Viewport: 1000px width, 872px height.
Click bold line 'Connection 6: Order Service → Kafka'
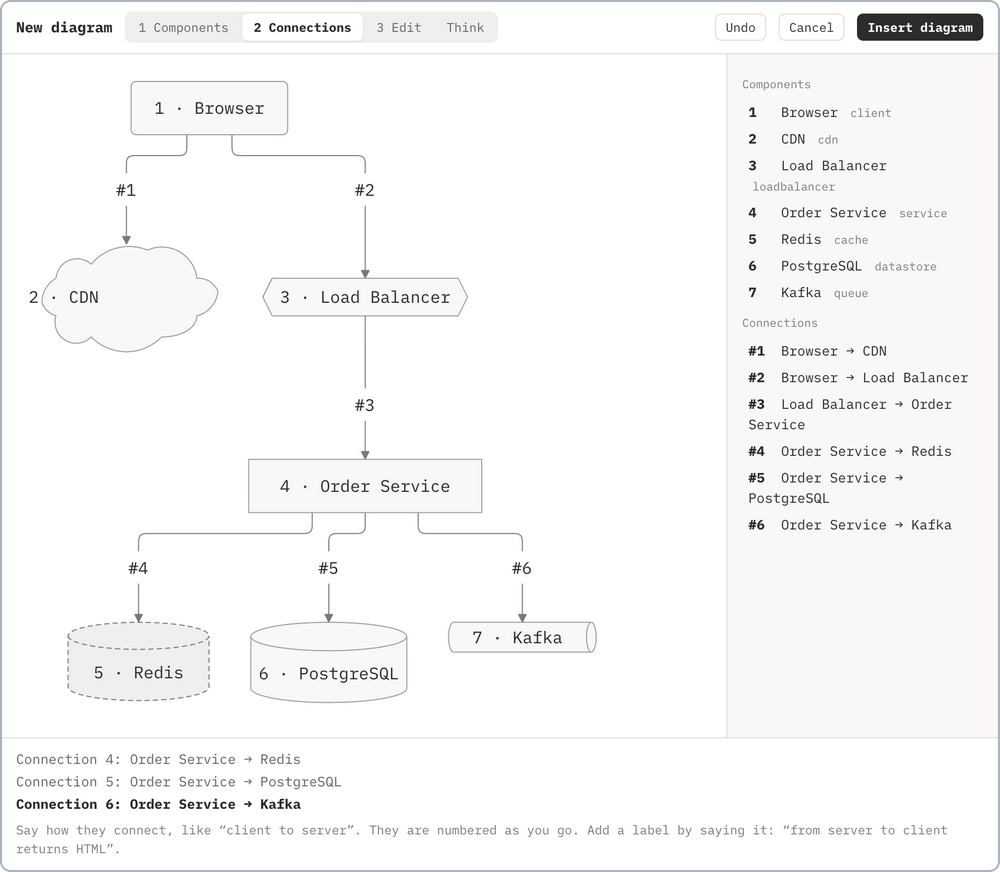(x=158, y=804)
